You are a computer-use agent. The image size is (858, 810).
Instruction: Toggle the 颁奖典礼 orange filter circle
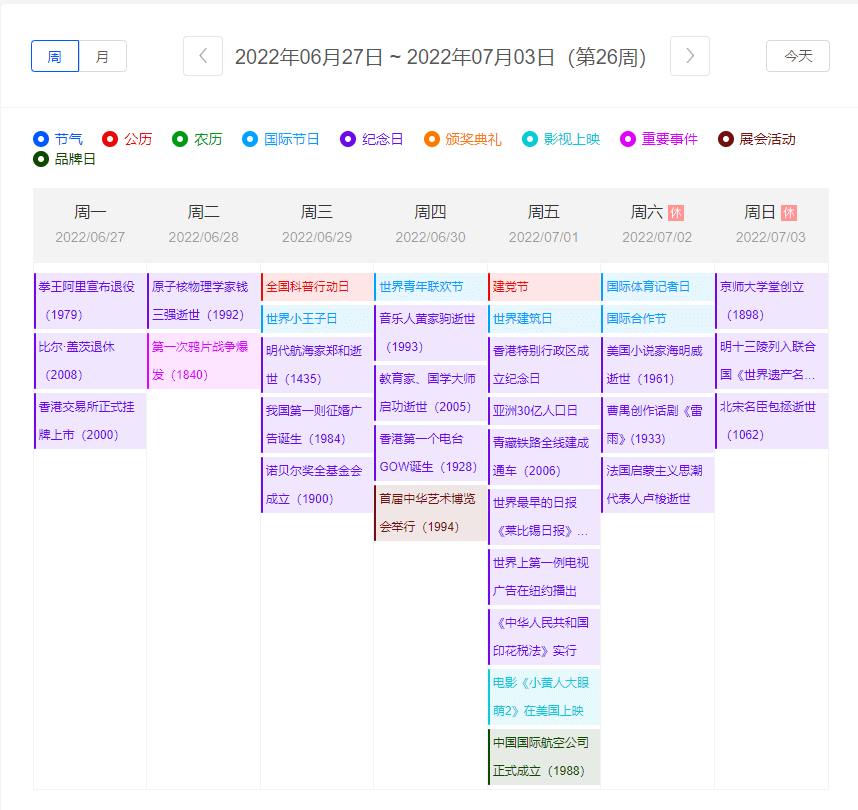pyautogui.click(x=432, y=139)
